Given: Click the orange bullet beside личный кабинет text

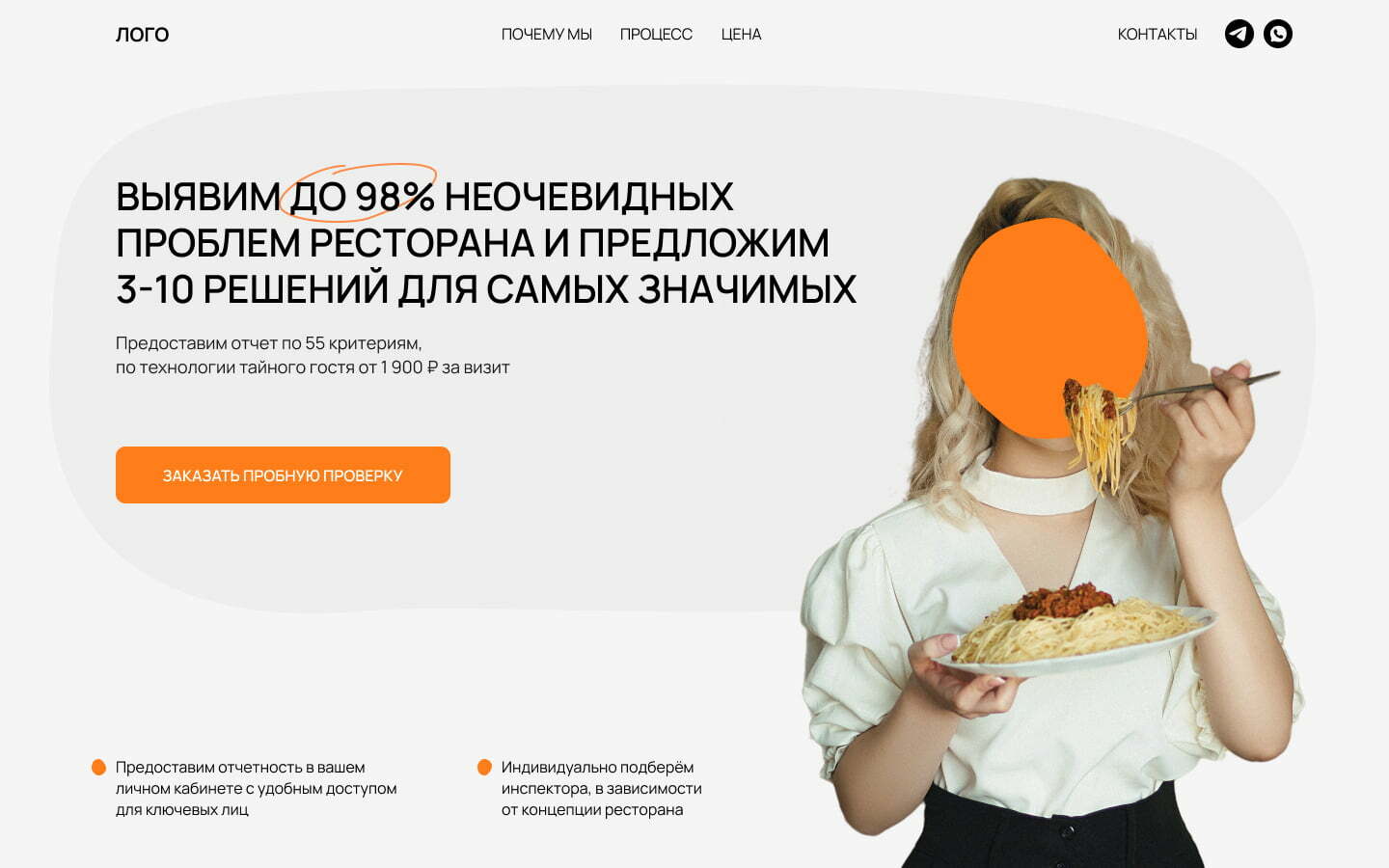Looking at the screenshot, I should click(x=98, y=768).
